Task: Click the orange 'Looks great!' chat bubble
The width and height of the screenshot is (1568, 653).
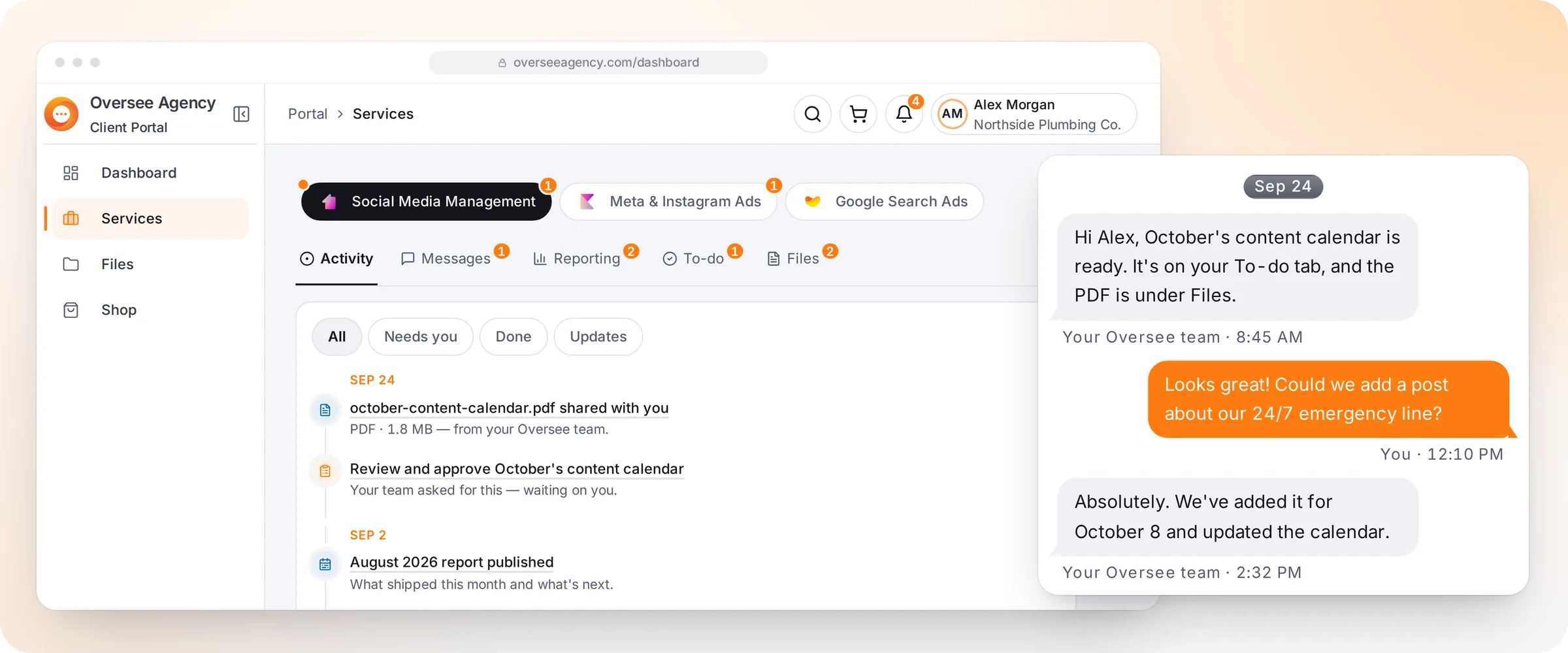Action: [x=1329, y=399]
